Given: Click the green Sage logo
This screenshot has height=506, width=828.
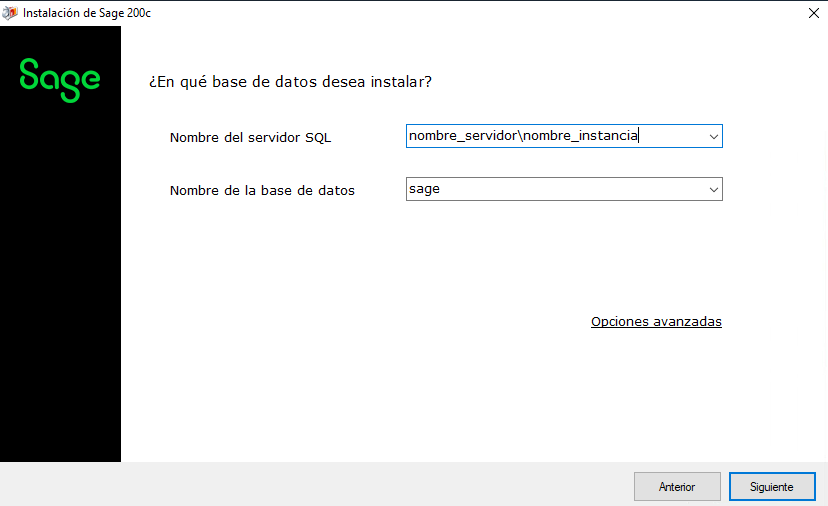Looking at the screenshot, I should click(x=60, y=80).
